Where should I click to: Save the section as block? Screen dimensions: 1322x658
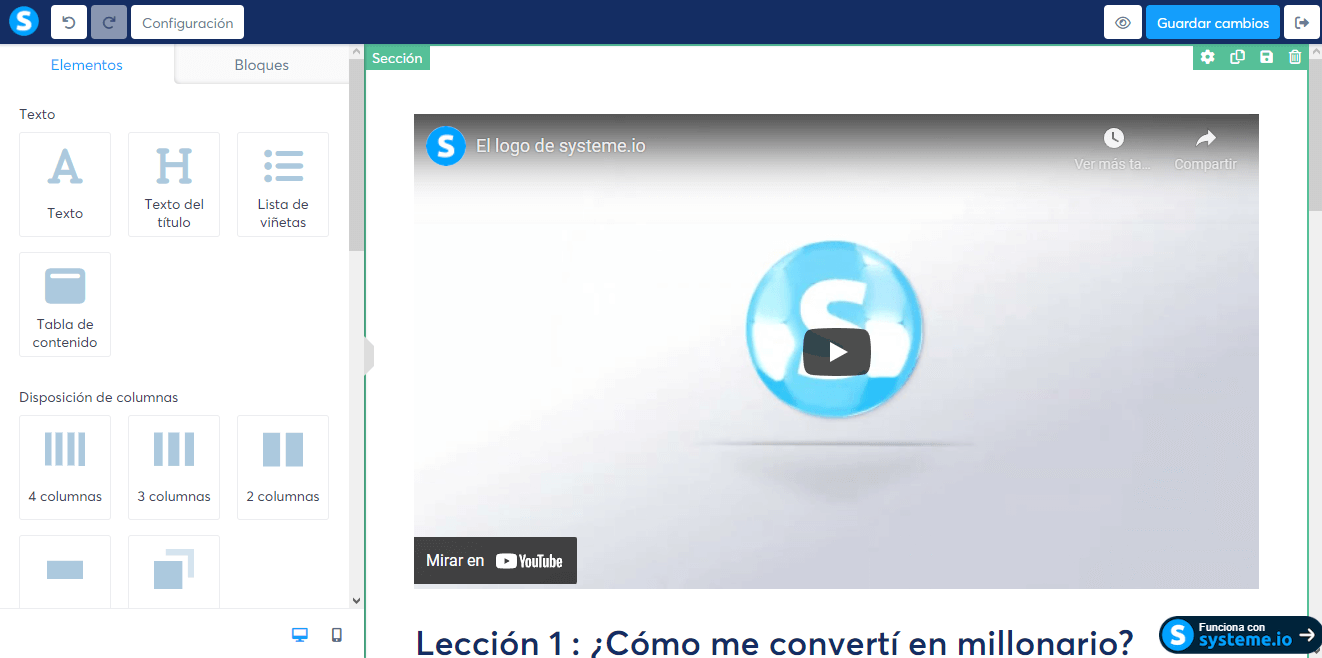pyautogui.click(x=1266, y=57)
